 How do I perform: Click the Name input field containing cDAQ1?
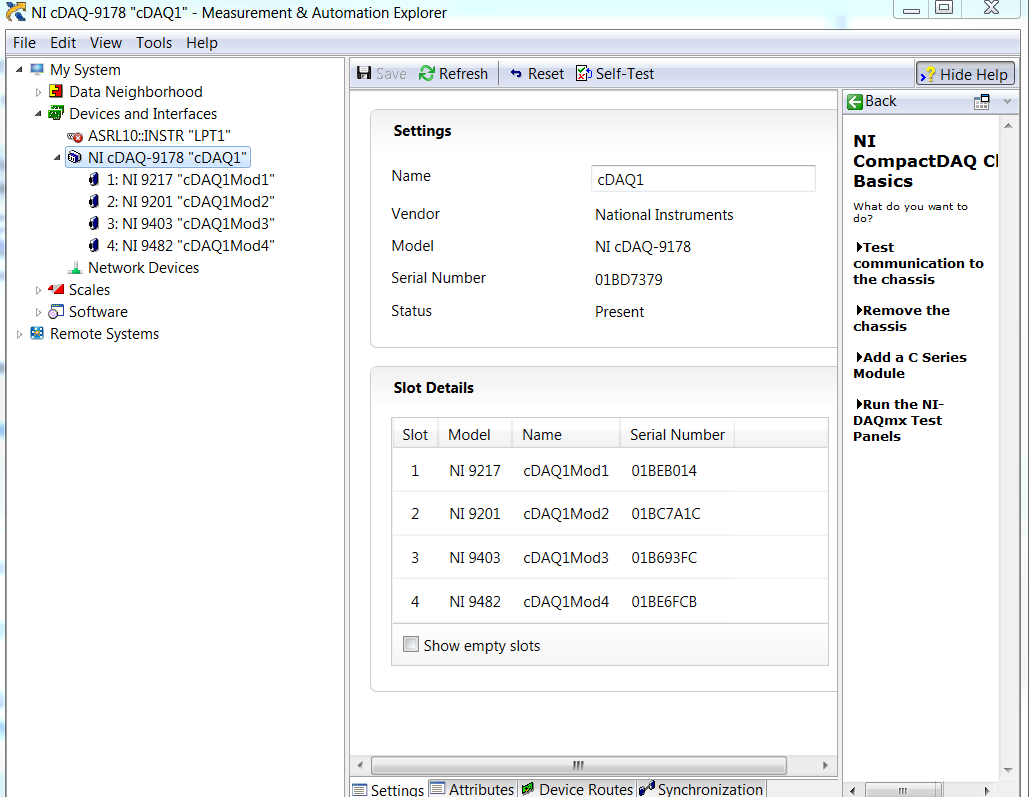coord(703,179)
